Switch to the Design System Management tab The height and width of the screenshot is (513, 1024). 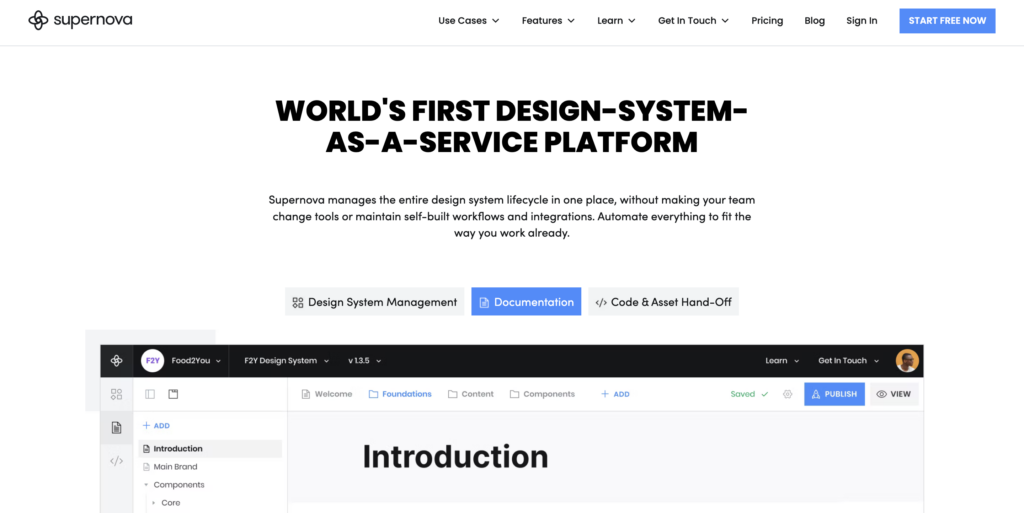click(x=374, y=302)
